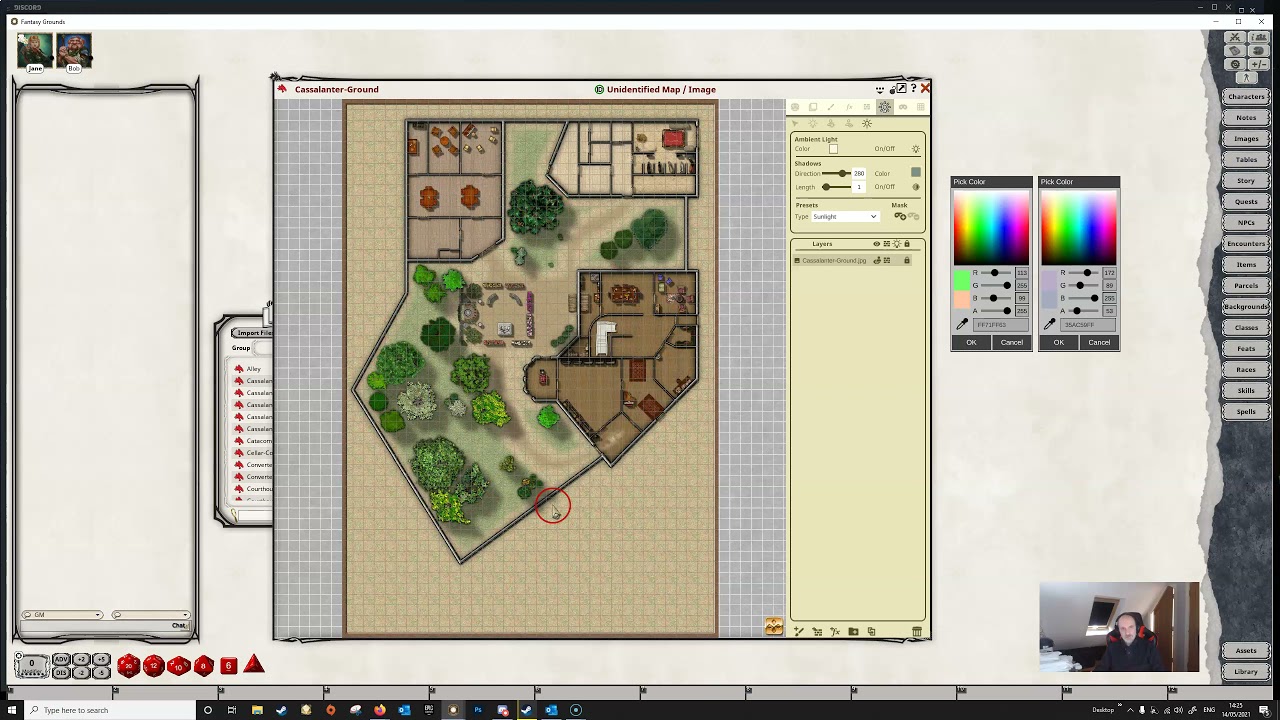The image size is (1280, 720).
Task: Toggle the DIS roll modifier
Action: (x=62, y=673)
